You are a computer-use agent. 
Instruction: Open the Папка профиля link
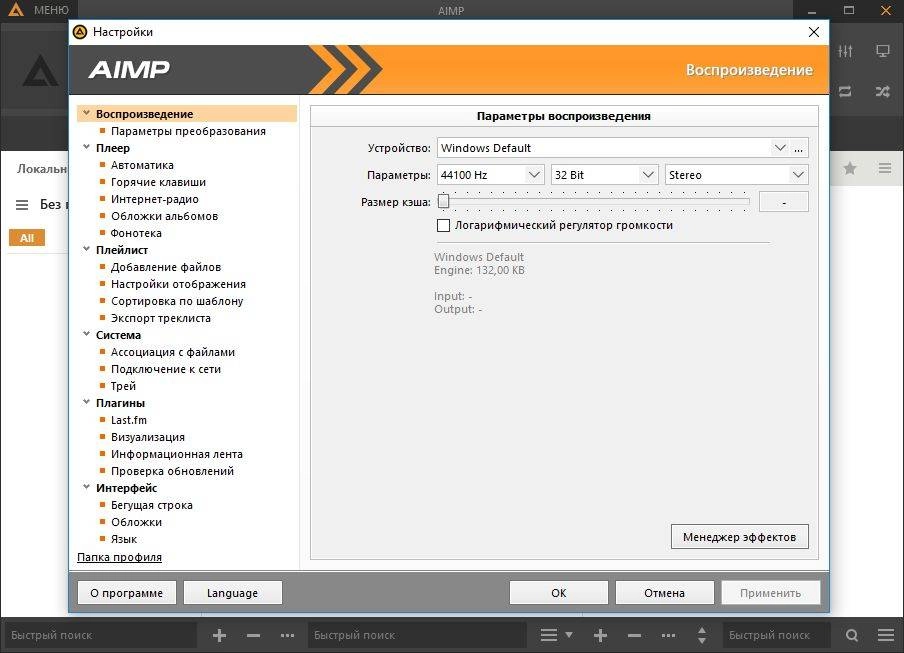[119, 557]
